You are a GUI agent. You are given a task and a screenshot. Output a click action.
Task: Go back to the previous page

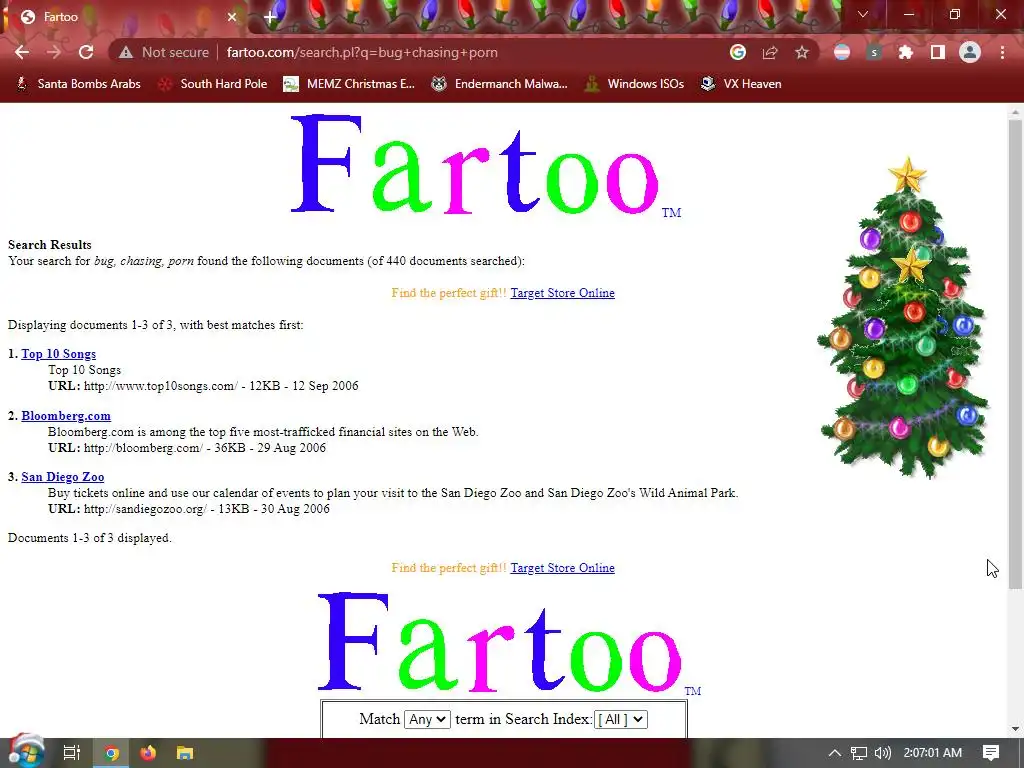(22, 52)
